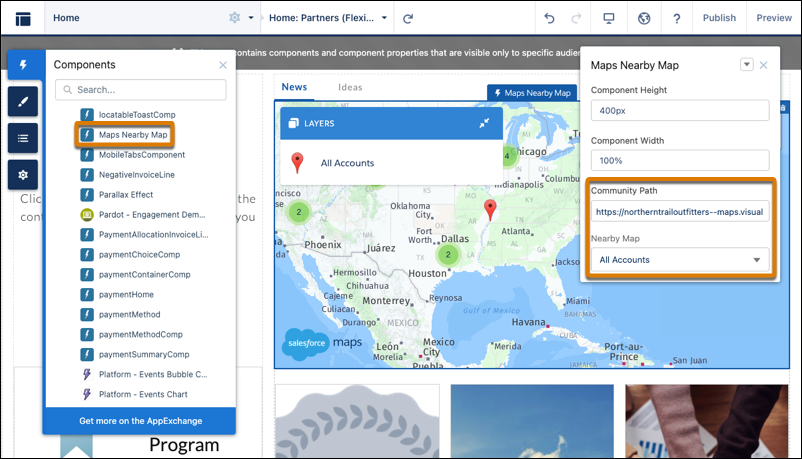
Task: Select paymentMethod component
Action: (x=120, y=314)
